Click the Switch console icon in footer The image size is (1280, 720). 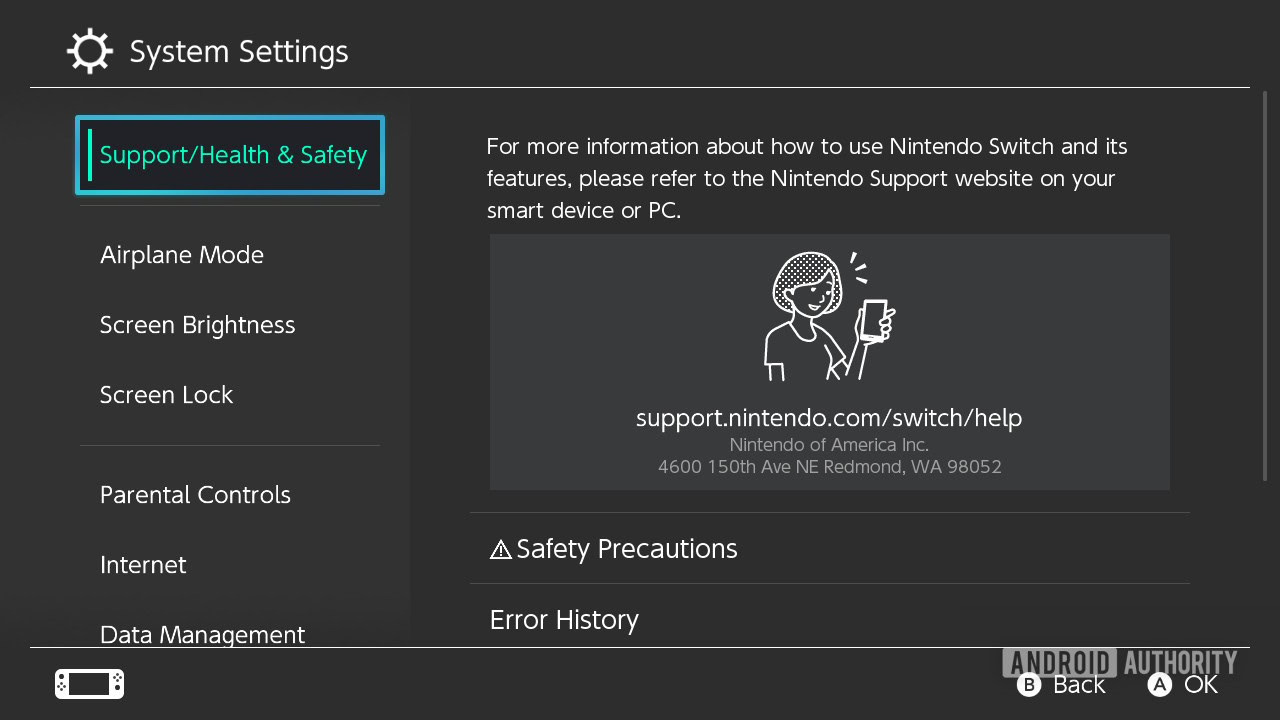[x=89, y=684]
